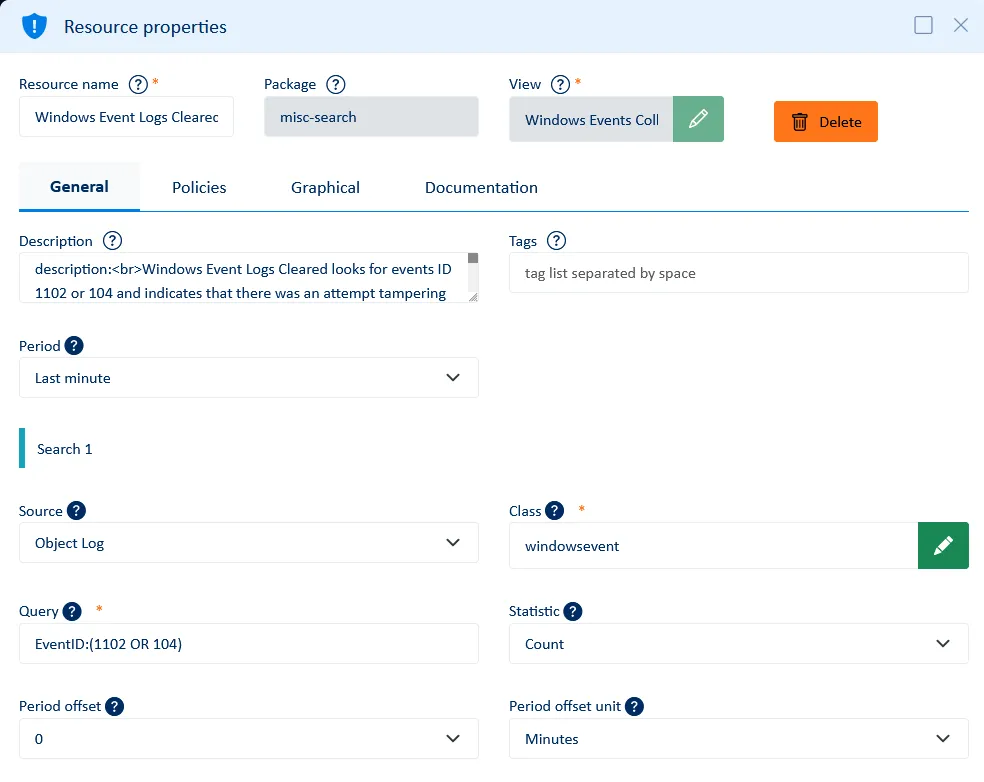
Task: Click the Period offset help icon
Action: pos(113,706)
